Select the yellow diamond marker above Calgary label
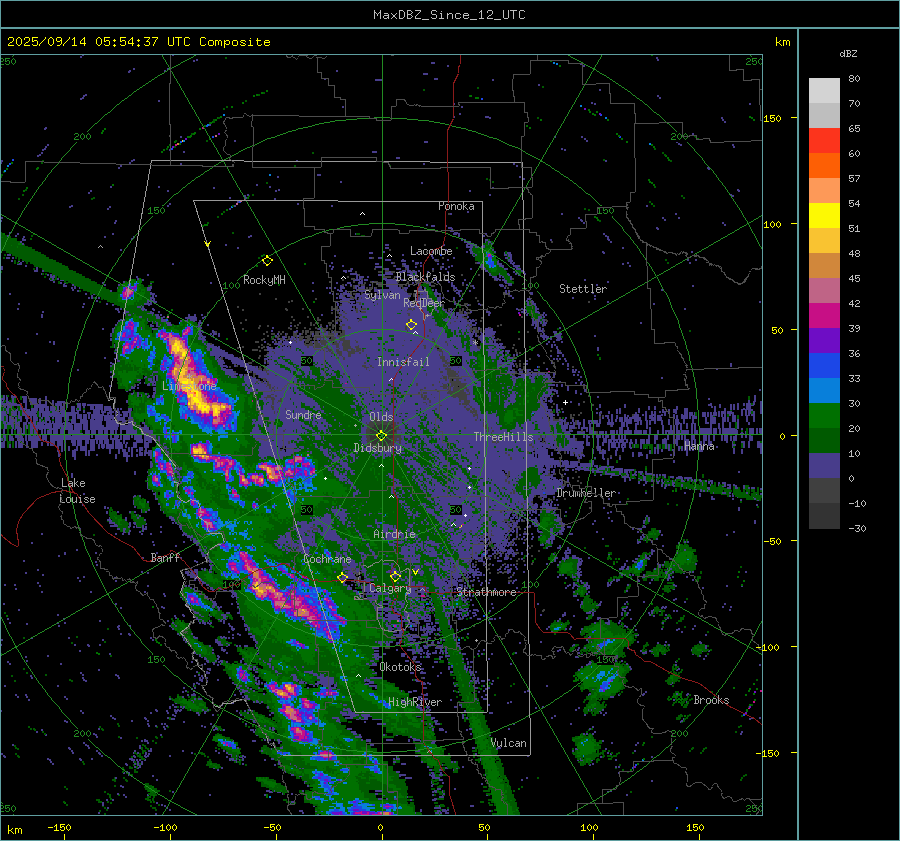The image size is (900, 841). (395, 576)
